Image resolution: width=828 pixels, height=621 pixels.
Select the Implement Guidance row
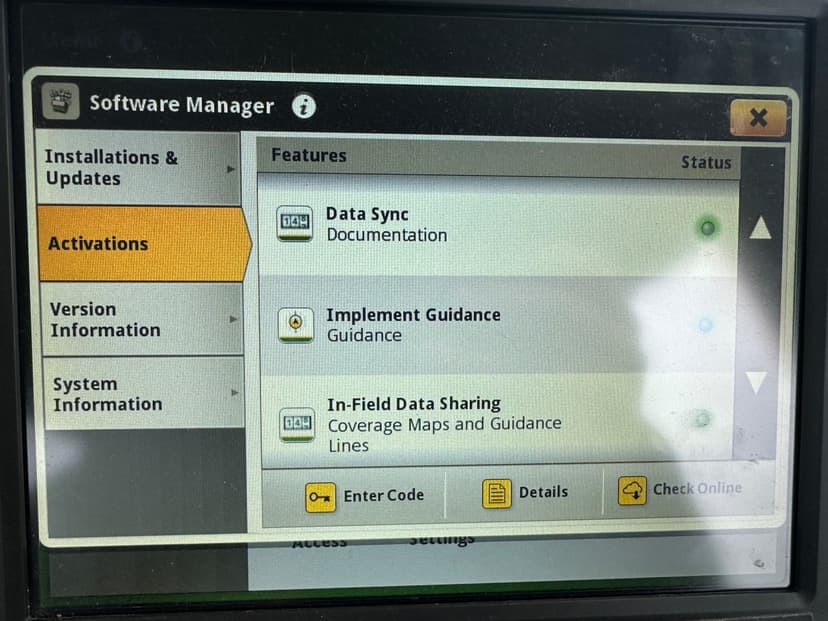tap(498, 325)
